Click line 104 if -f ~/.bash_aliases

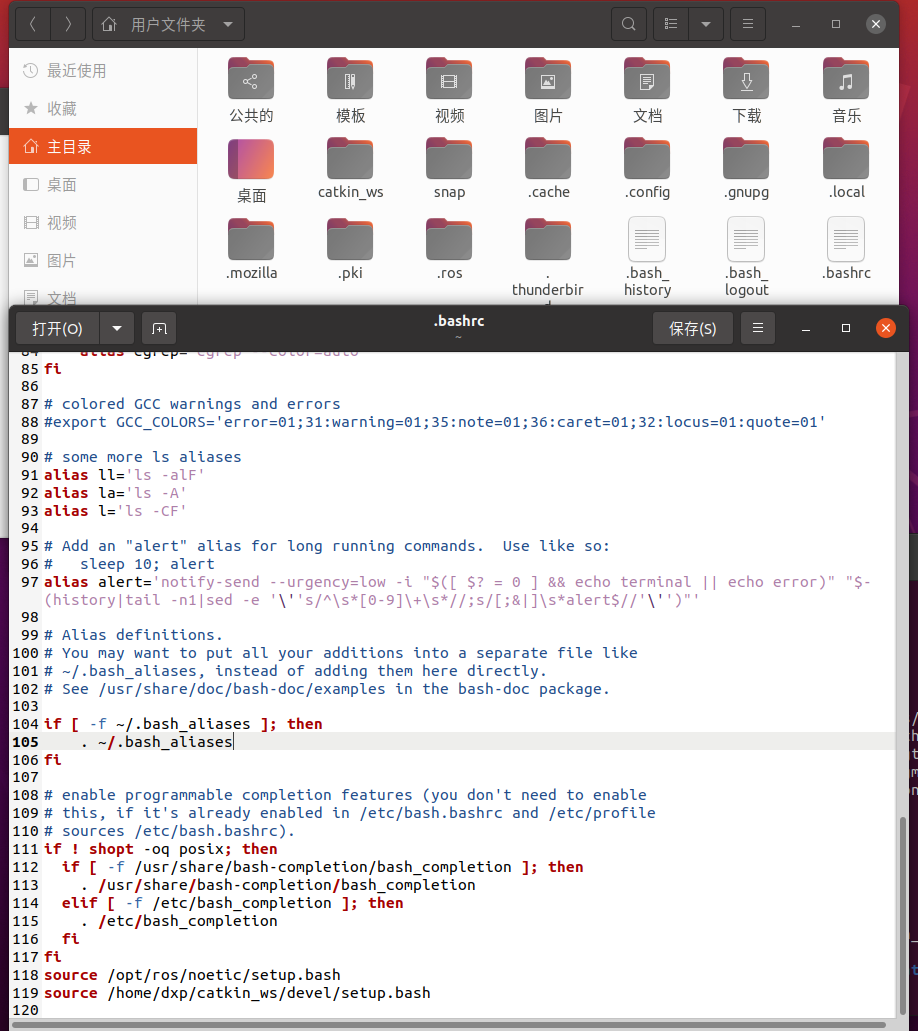click(183, 723)
